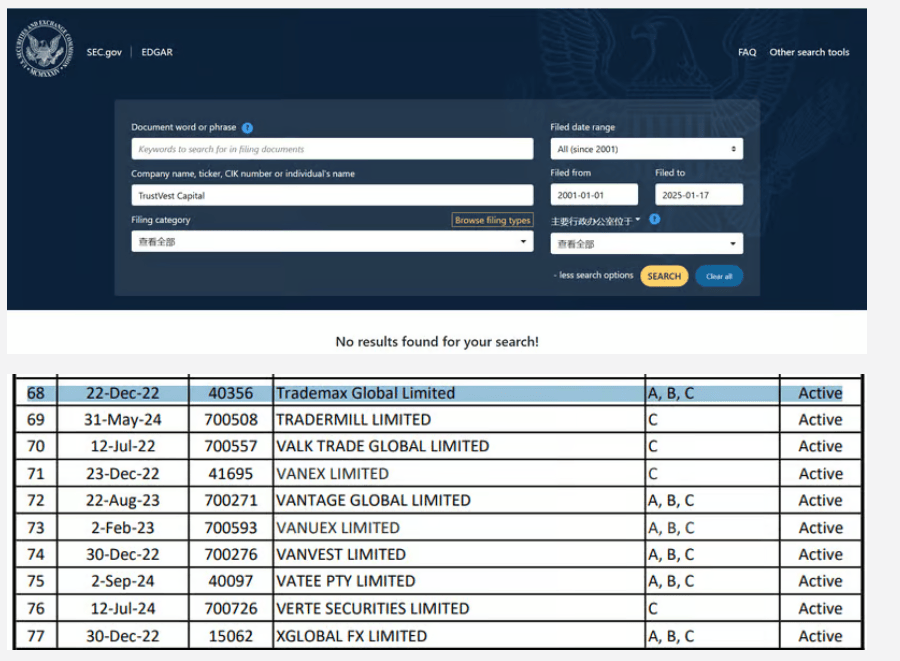This screenshot has height=661, width=900.
Task: Click the company name field containing TrustVest Capital
Action: 332,196
